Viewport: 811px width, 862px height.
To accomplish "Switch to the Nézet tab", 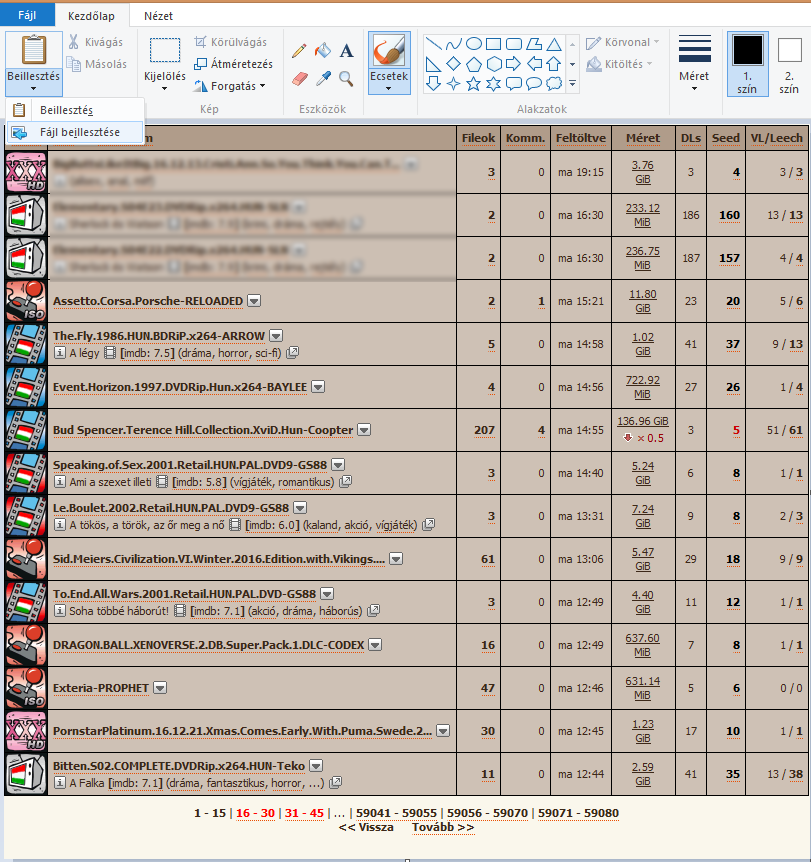I will [158, 16].
